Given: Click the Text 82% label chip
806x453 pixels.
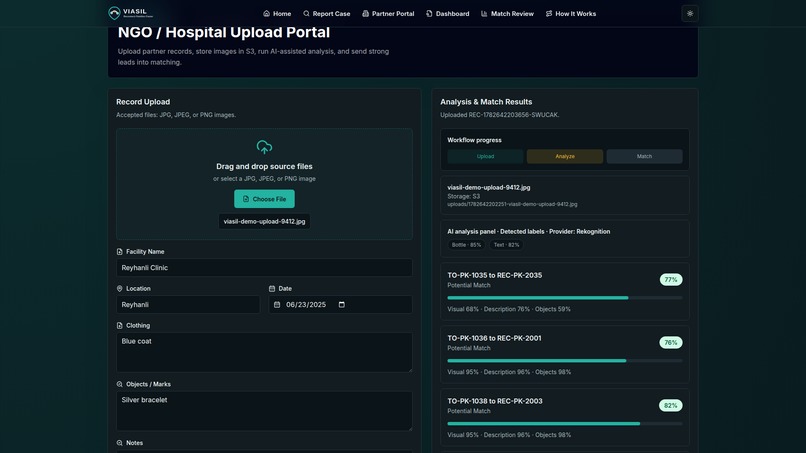Looking at the screenshot, I should 506,245.
